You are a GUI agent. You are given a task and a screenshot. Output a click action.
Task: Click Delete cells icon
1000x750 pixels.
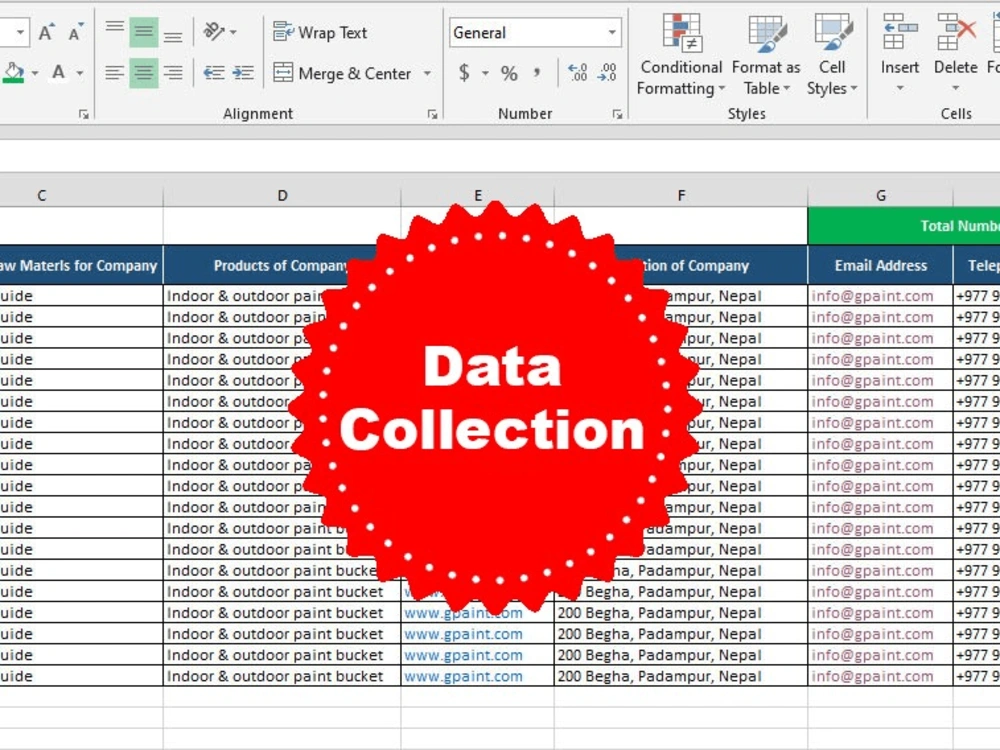[955, 32]
